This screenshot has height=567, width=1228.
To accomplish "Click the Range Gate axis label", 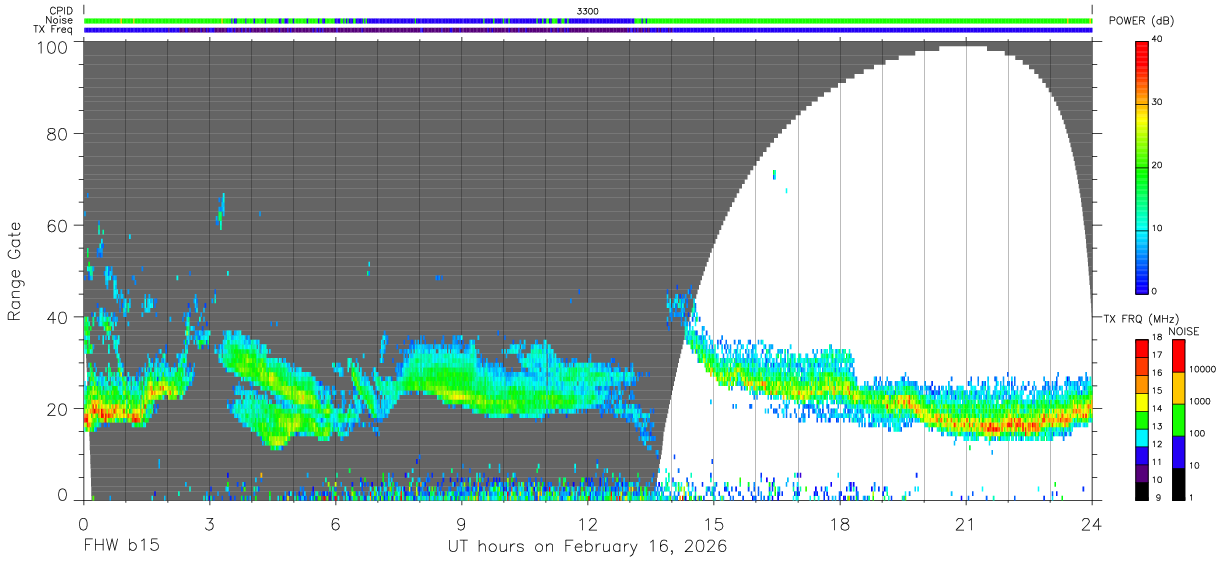I will 15,271.
